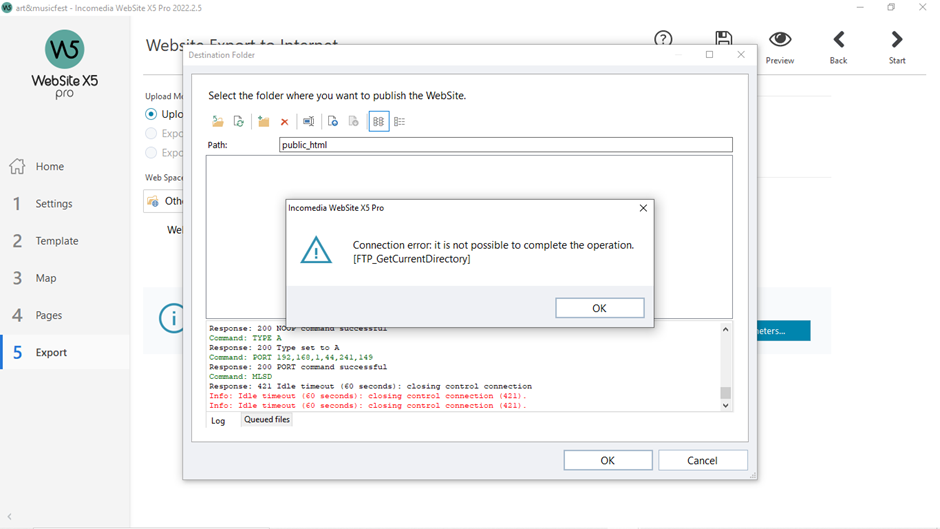Image resolution: width=940 pixels, height=529 pixels.
Task: Open the Queued files tab
Action: [x=267, y=419]
